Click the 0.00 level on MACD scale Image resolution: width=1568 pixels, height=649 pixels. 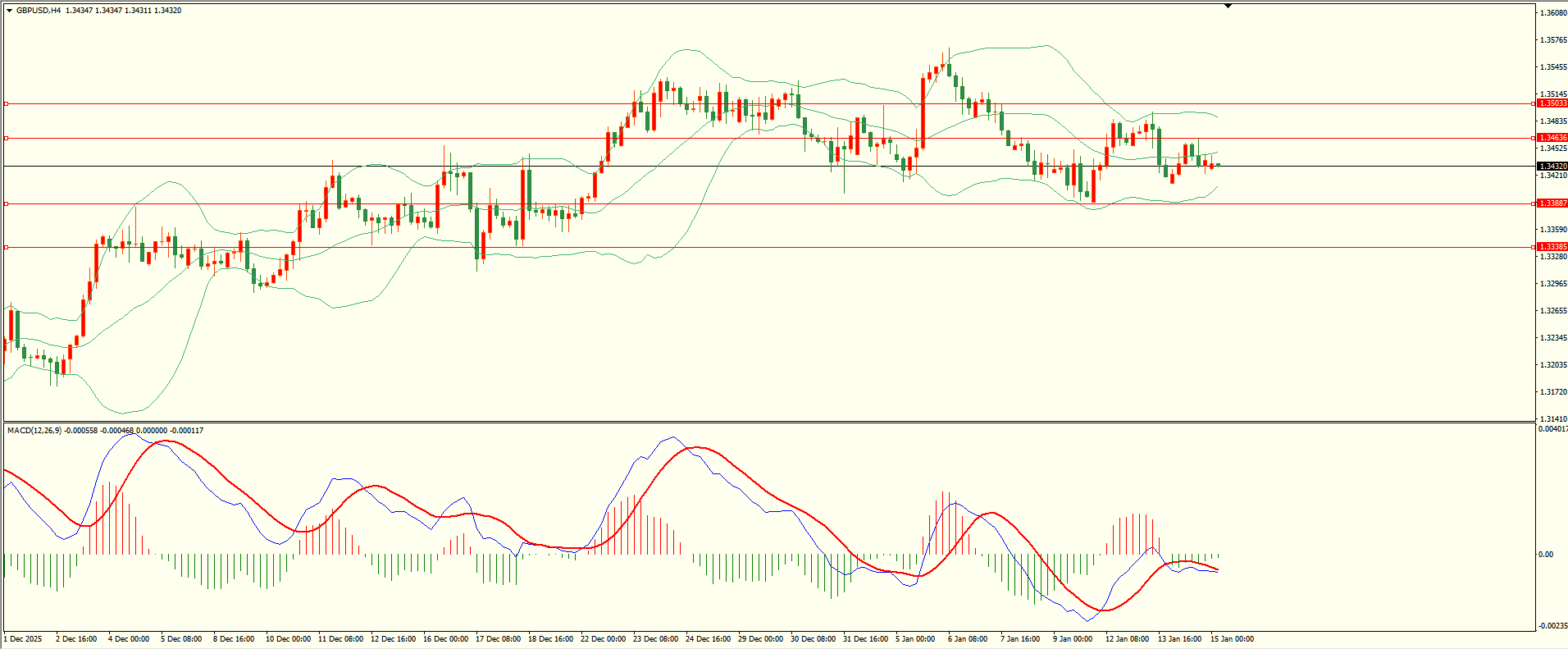tap(1546, 555)
